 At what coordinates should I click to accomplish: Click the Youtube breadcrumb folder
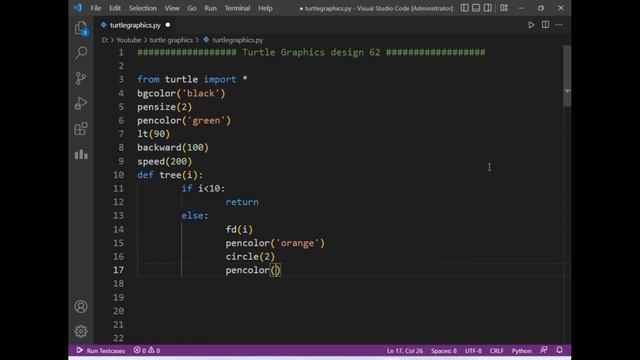(x=129, y=40)
